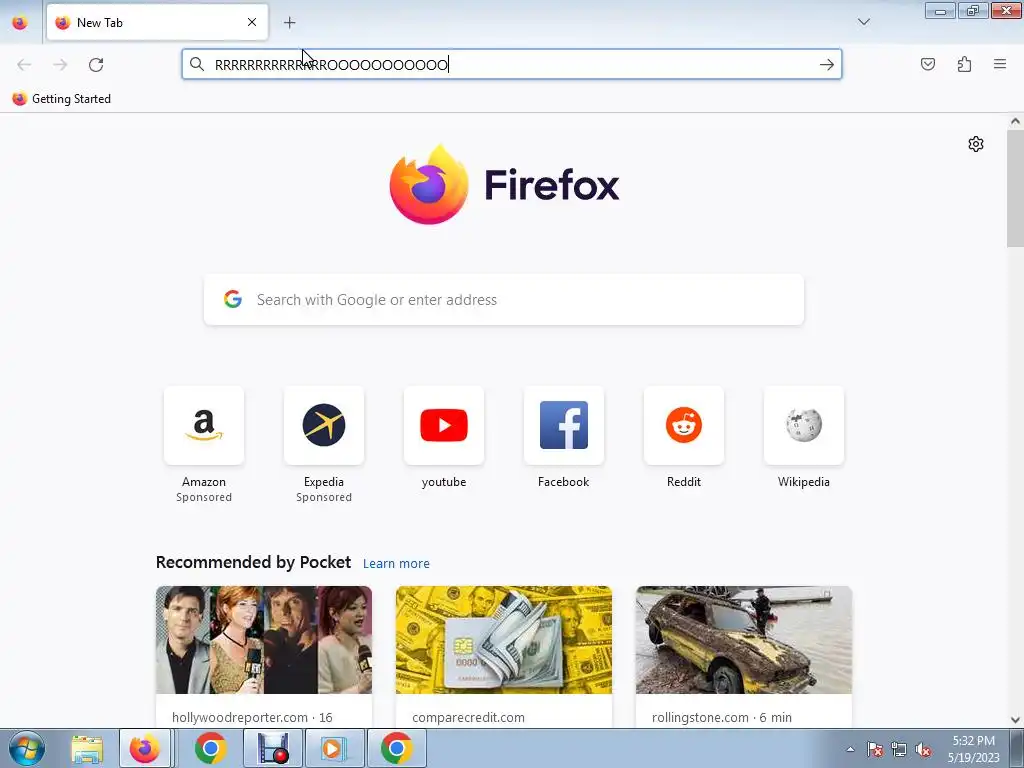Open the comparecredit.com story thumbnail

click(x=504, y=640)
